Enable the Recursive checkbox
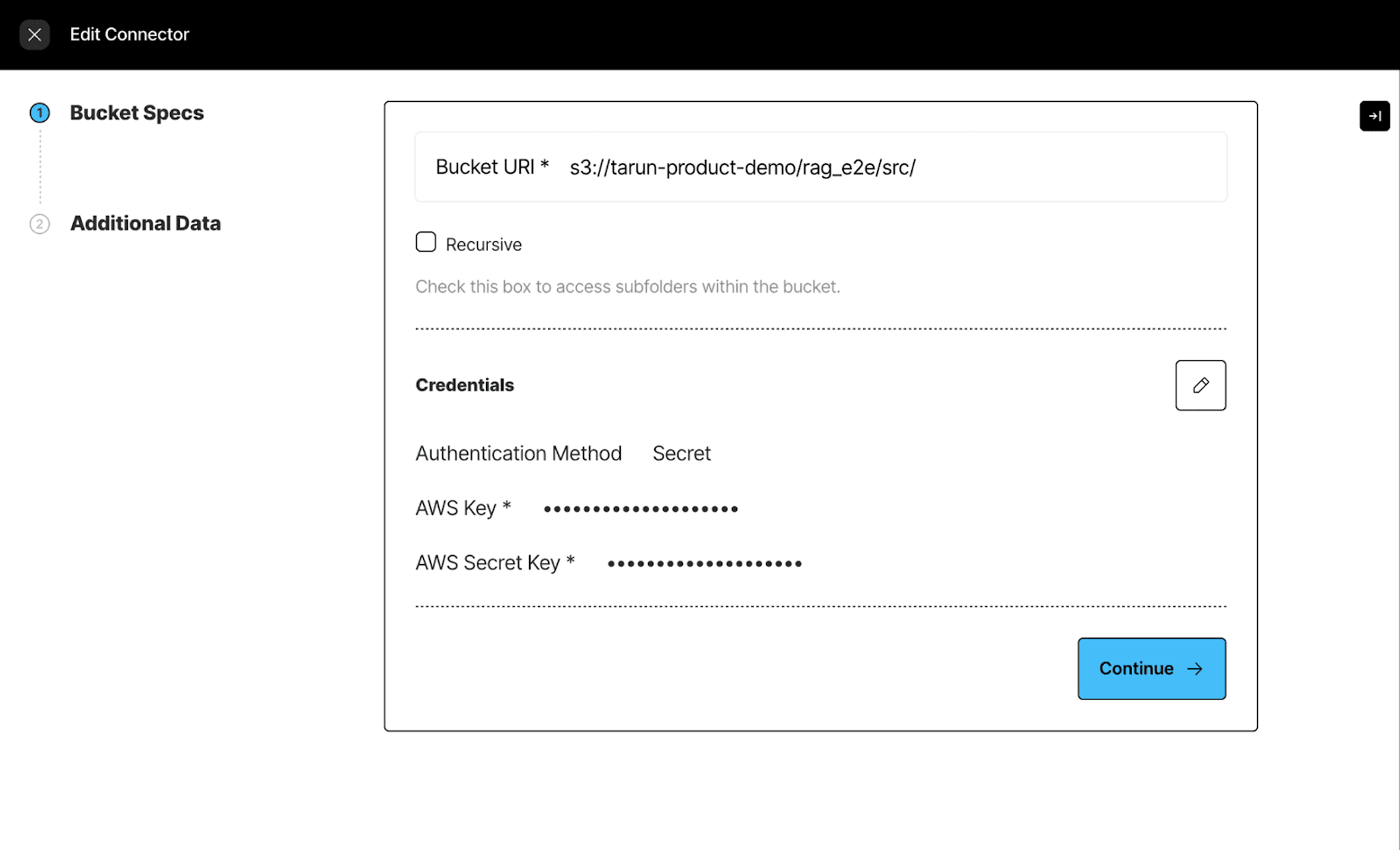The height and width of the screenshot is (850, 1400). [426, 242]
